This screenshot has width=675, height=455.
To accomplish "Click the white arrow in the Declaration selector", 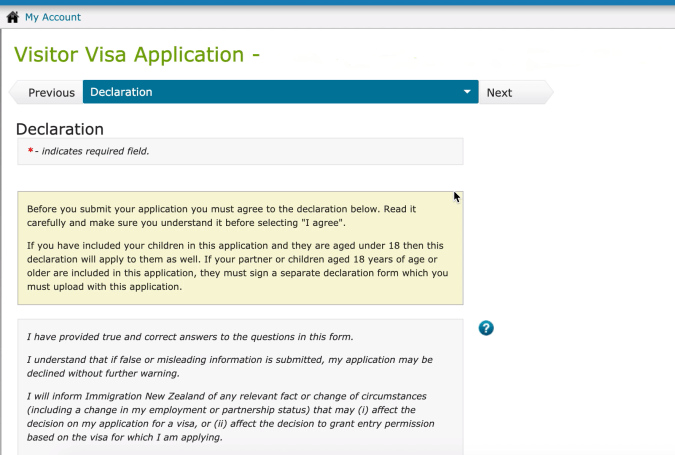I will (466, 93).
